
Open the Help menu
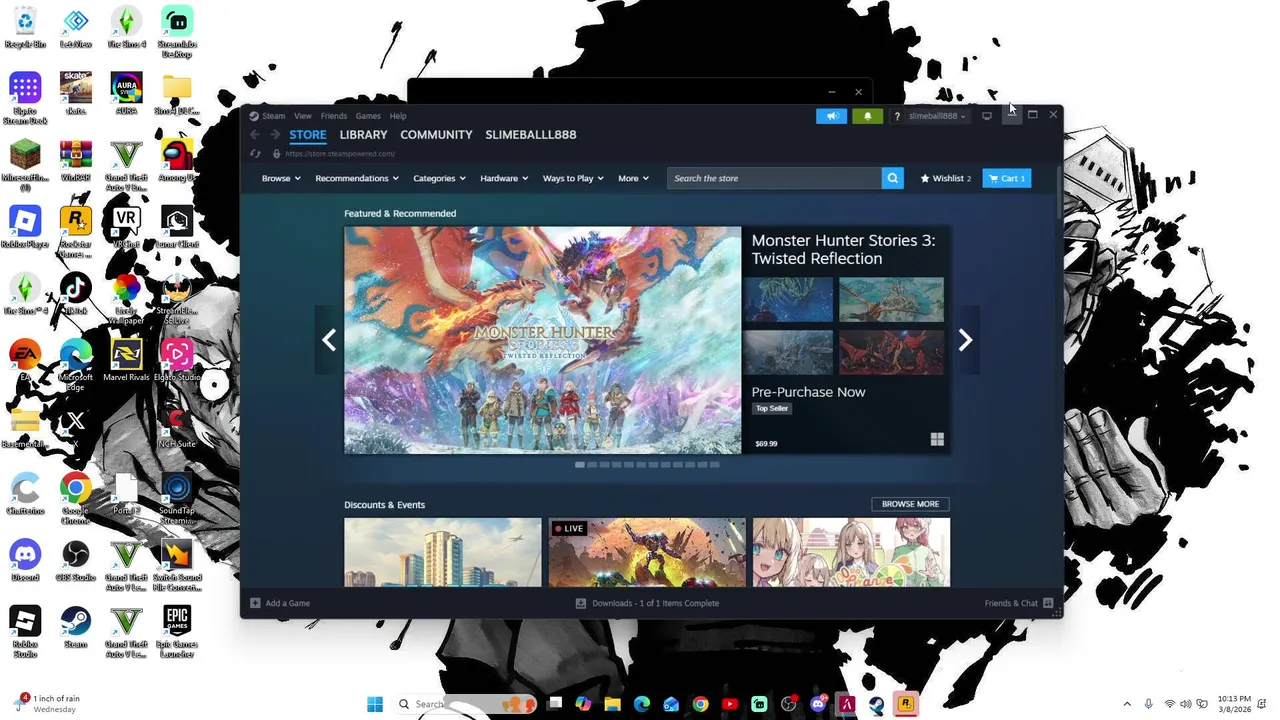click(398, 116)
